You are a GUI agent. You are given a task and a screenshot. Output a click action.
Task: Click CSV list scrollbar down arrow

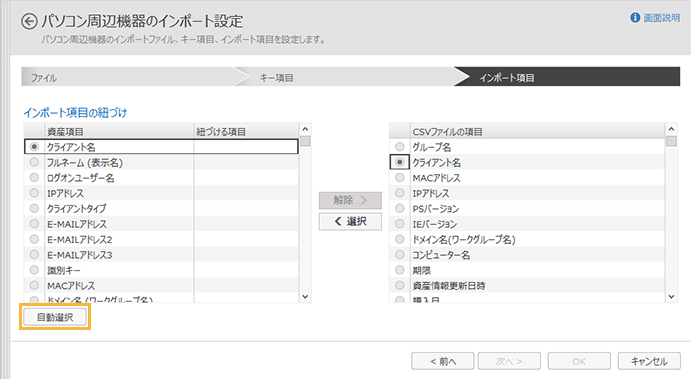pos(671,297)
